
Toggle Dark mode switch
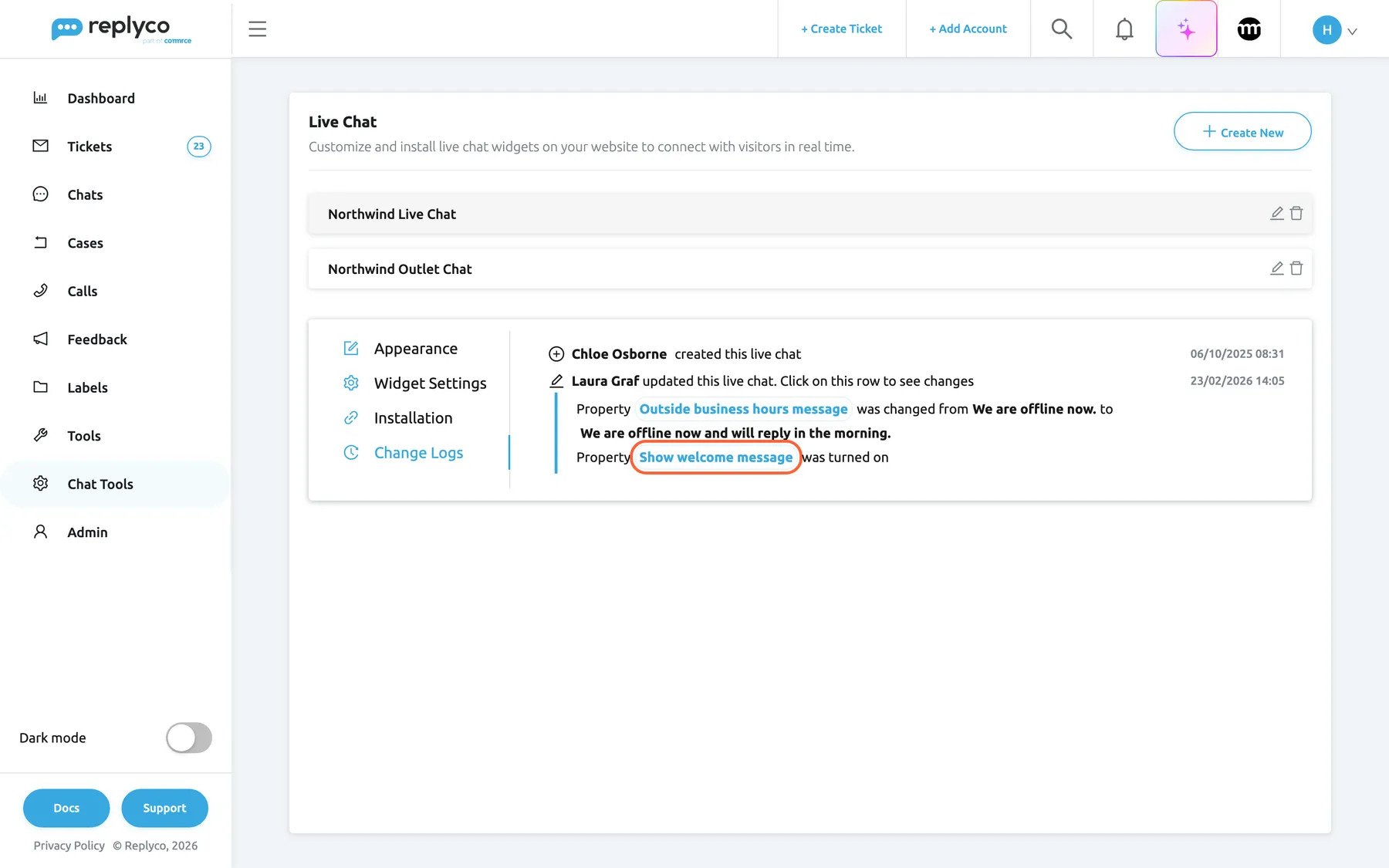coord(189,738)
